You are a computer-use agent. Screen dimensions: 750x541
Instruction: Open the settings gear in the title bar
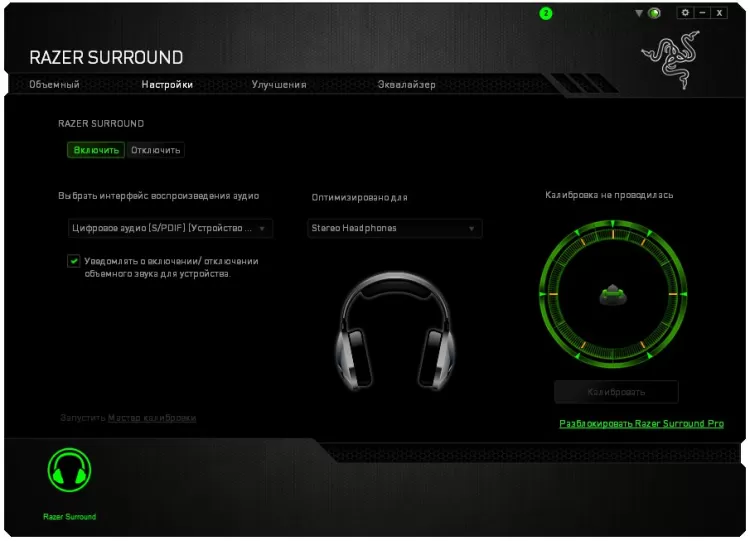(685, 13)
